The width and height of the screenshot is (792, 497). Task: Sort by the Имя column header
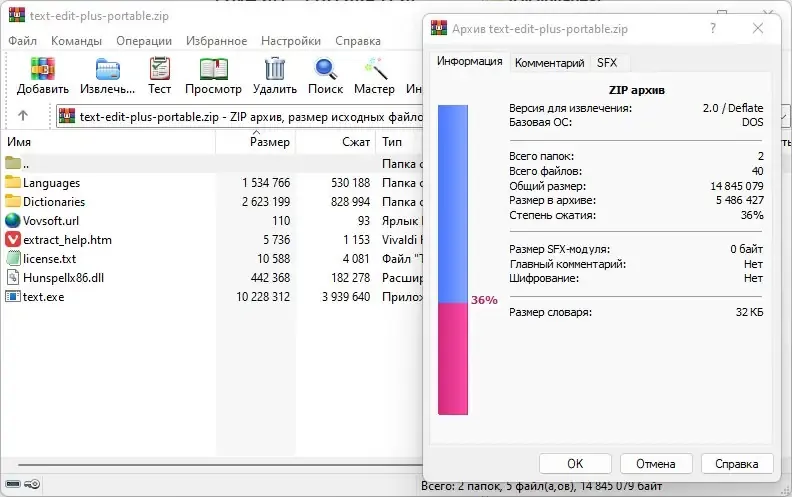point(108,141)
